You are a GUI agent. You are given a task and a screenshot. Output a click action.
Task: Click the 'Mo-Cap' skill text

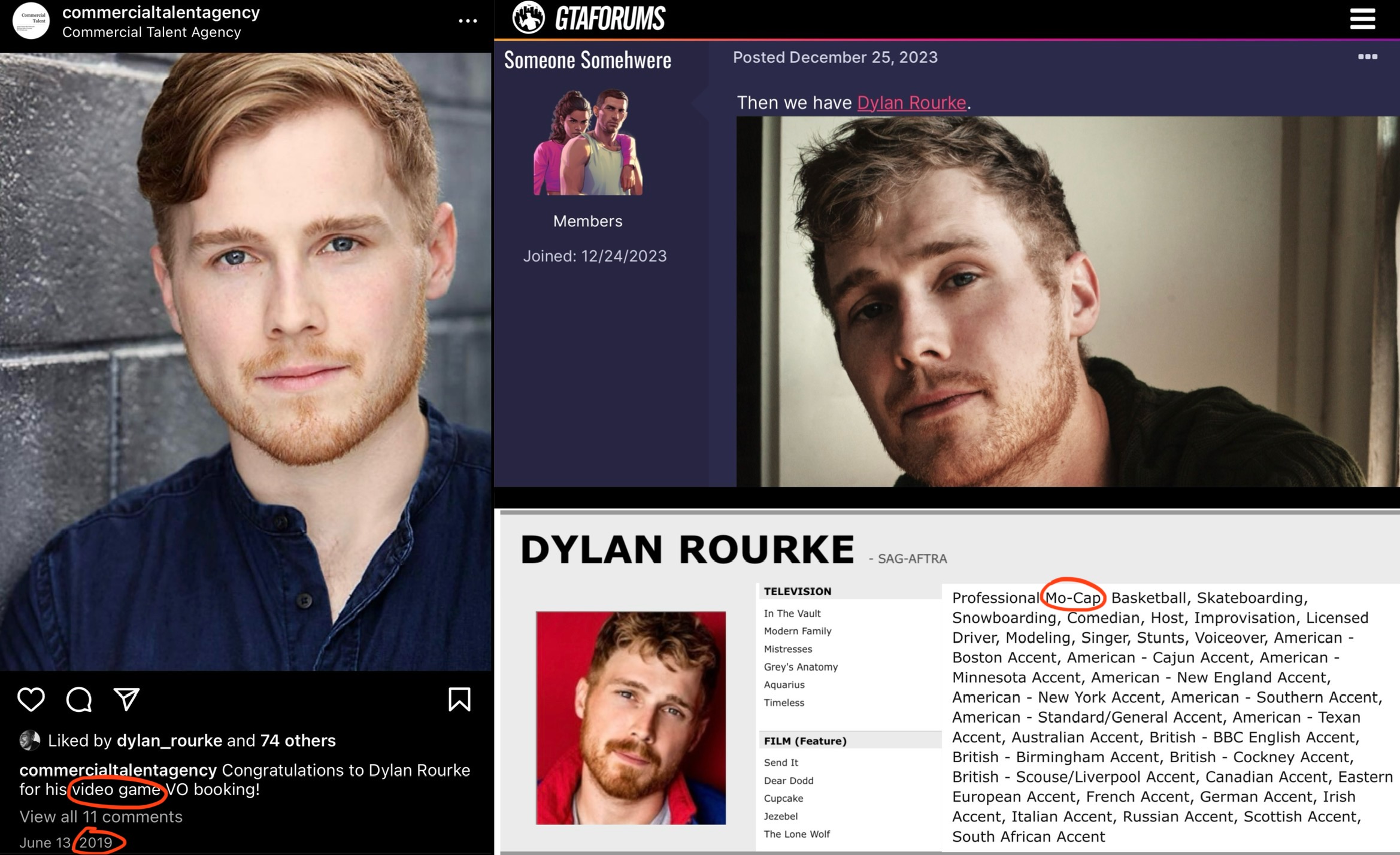coord(1072,598)
